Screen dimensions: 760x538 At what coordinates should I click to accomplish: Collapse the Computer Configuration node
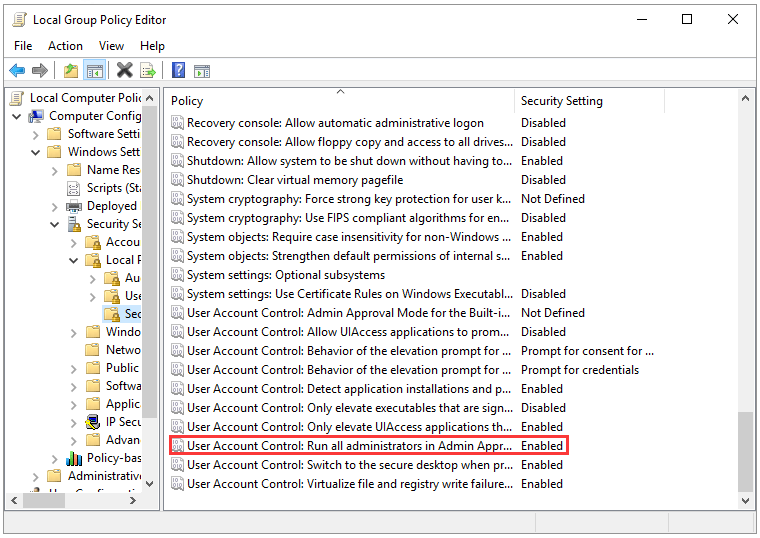[x=16, y=117]
